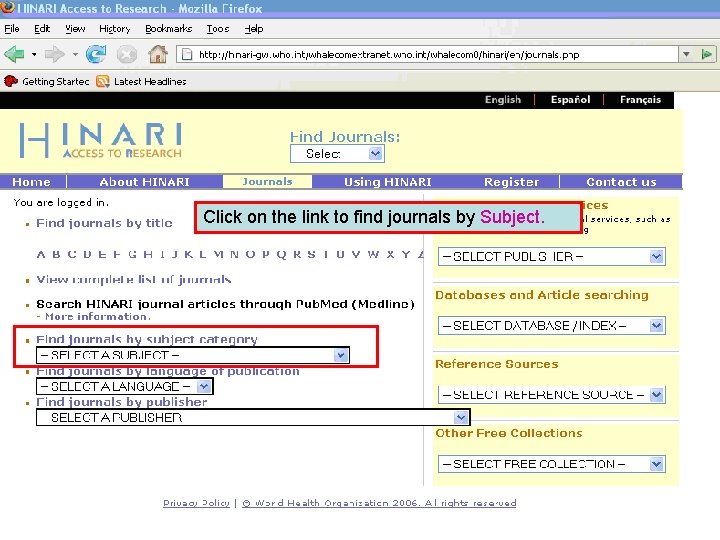This screenshot has height=540, width=720.
Task: Open the Tools menu
Action: (x=218, y=29)
